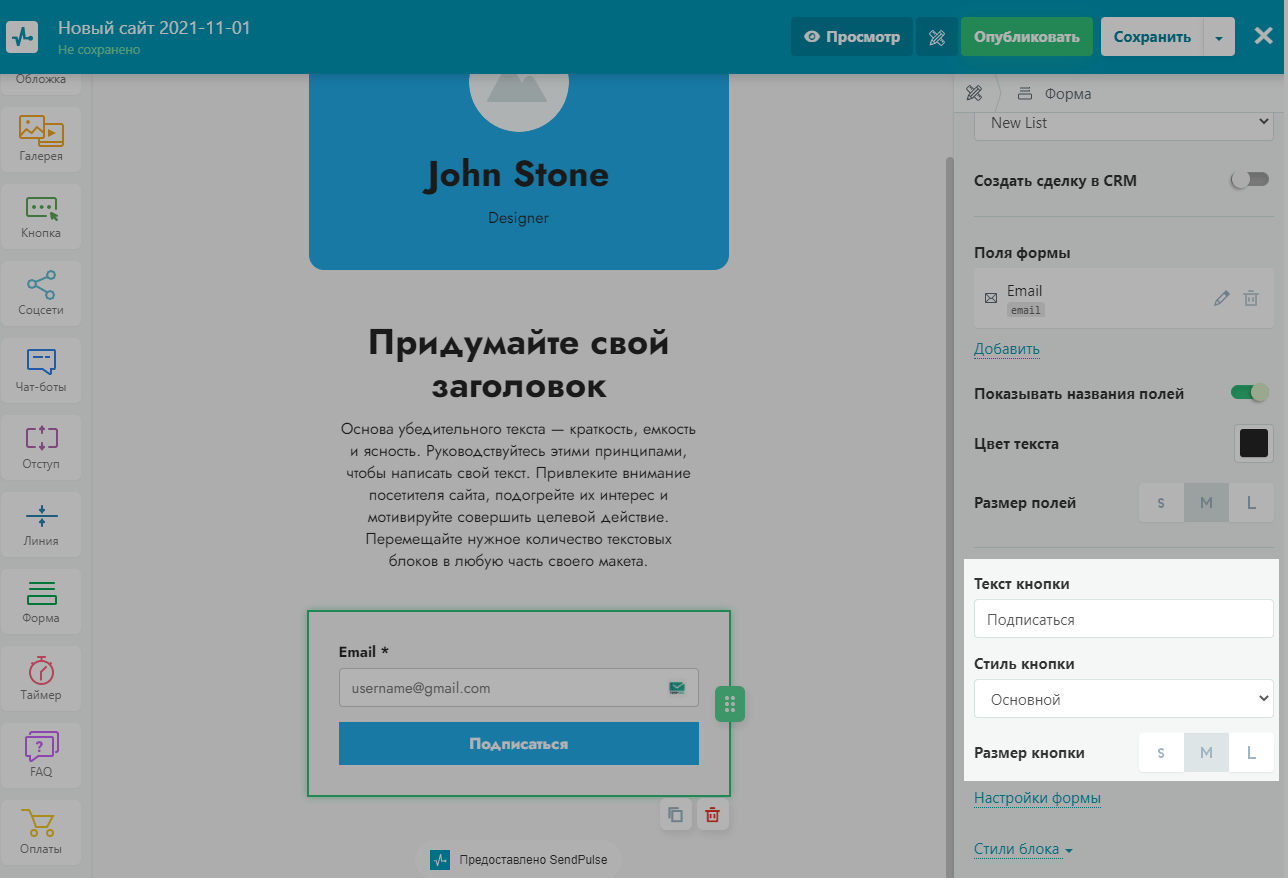Screen dimensions: 1288x878
Task: Set button size to M
Action: tap(1207, 753)
